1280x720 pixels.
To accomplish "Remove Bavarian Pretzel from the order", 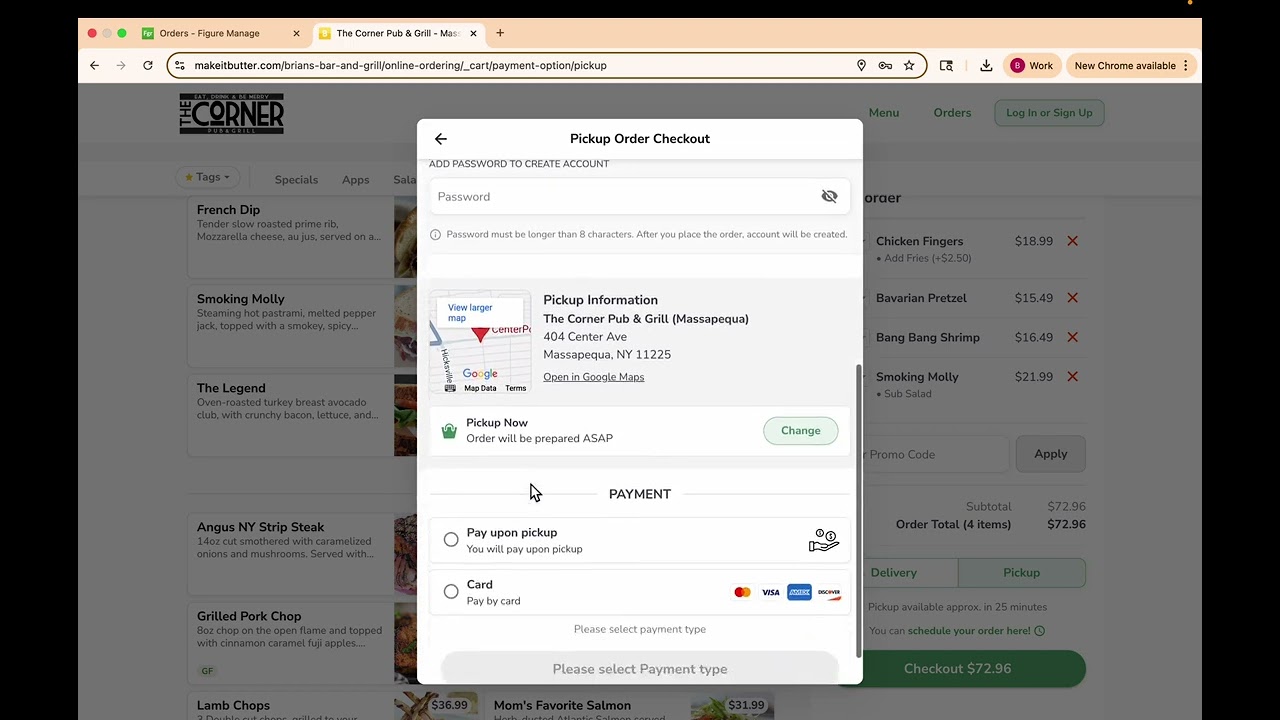I will [1072, 298].
